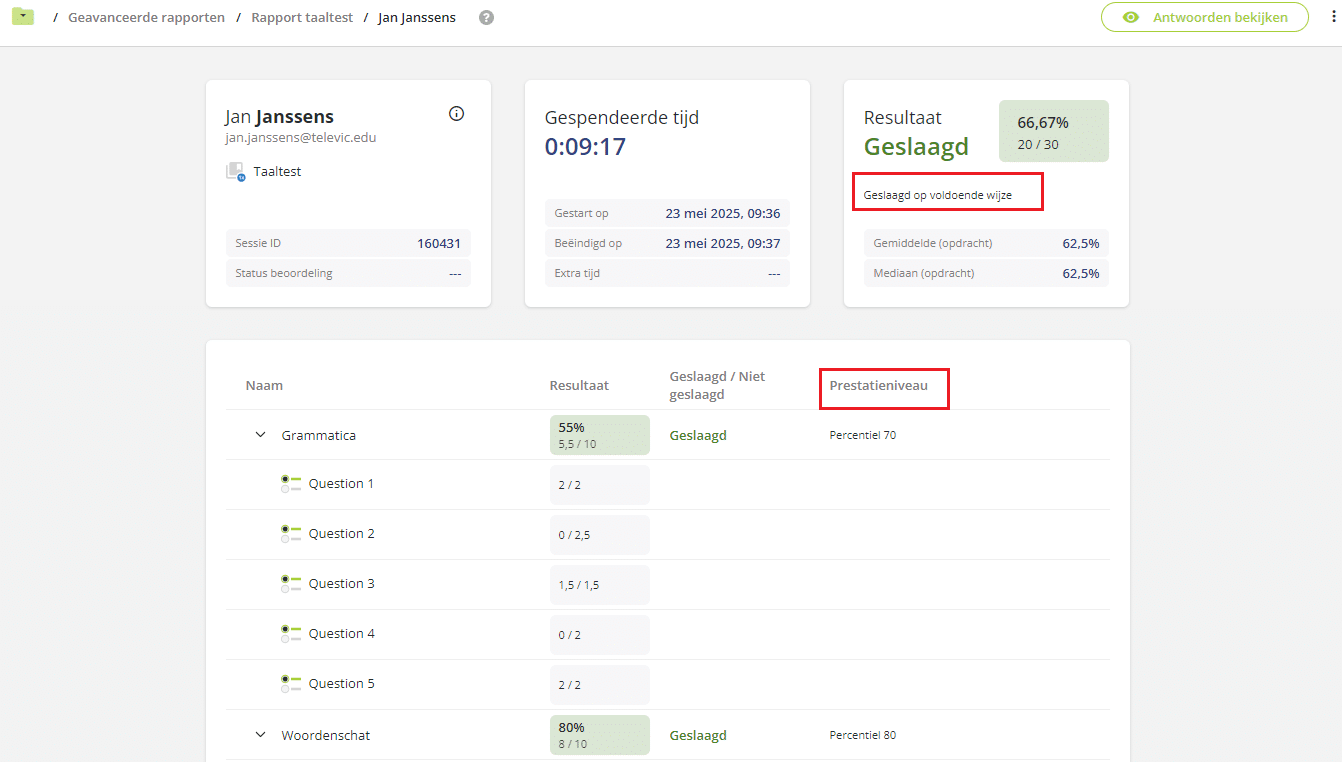Click the large green Geslaagd result heading
This screenshot has width=1342, height=762.
(917, 147)
